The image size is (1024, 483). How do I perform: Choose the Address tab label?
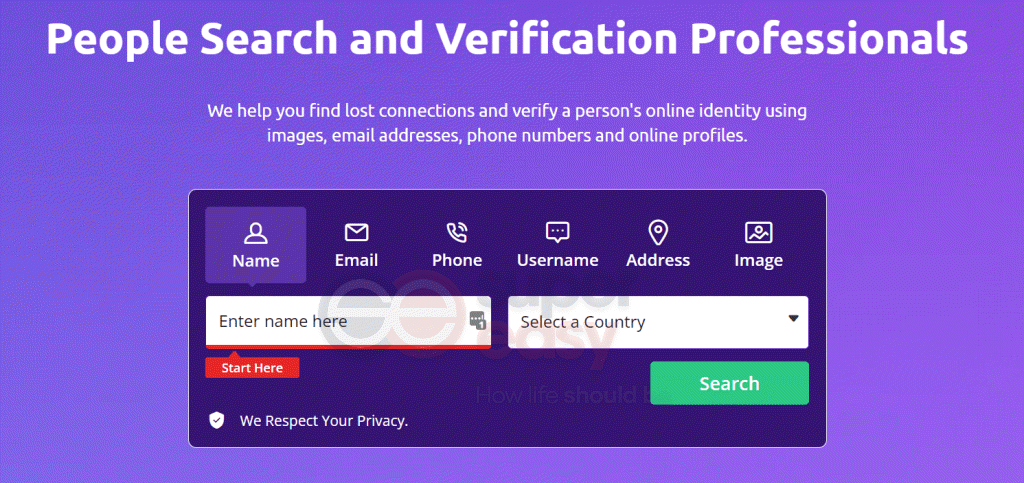click(658, 260)
